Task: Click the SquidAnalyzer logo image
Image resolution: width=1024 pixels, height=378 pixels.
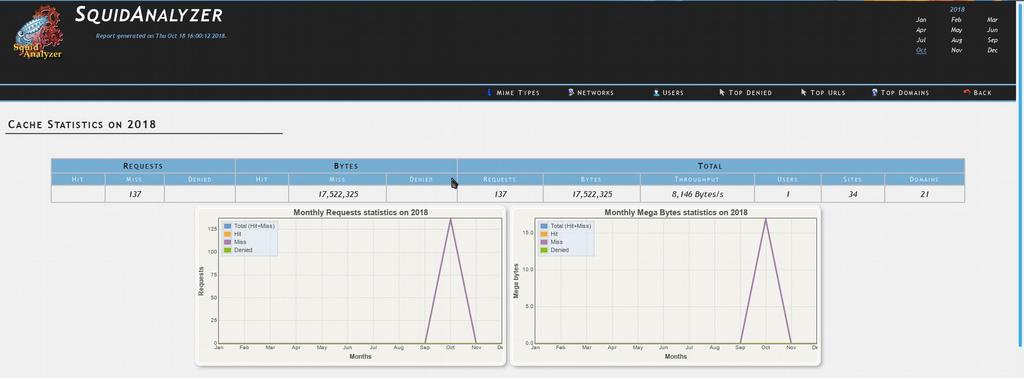Action: [39, 33]
